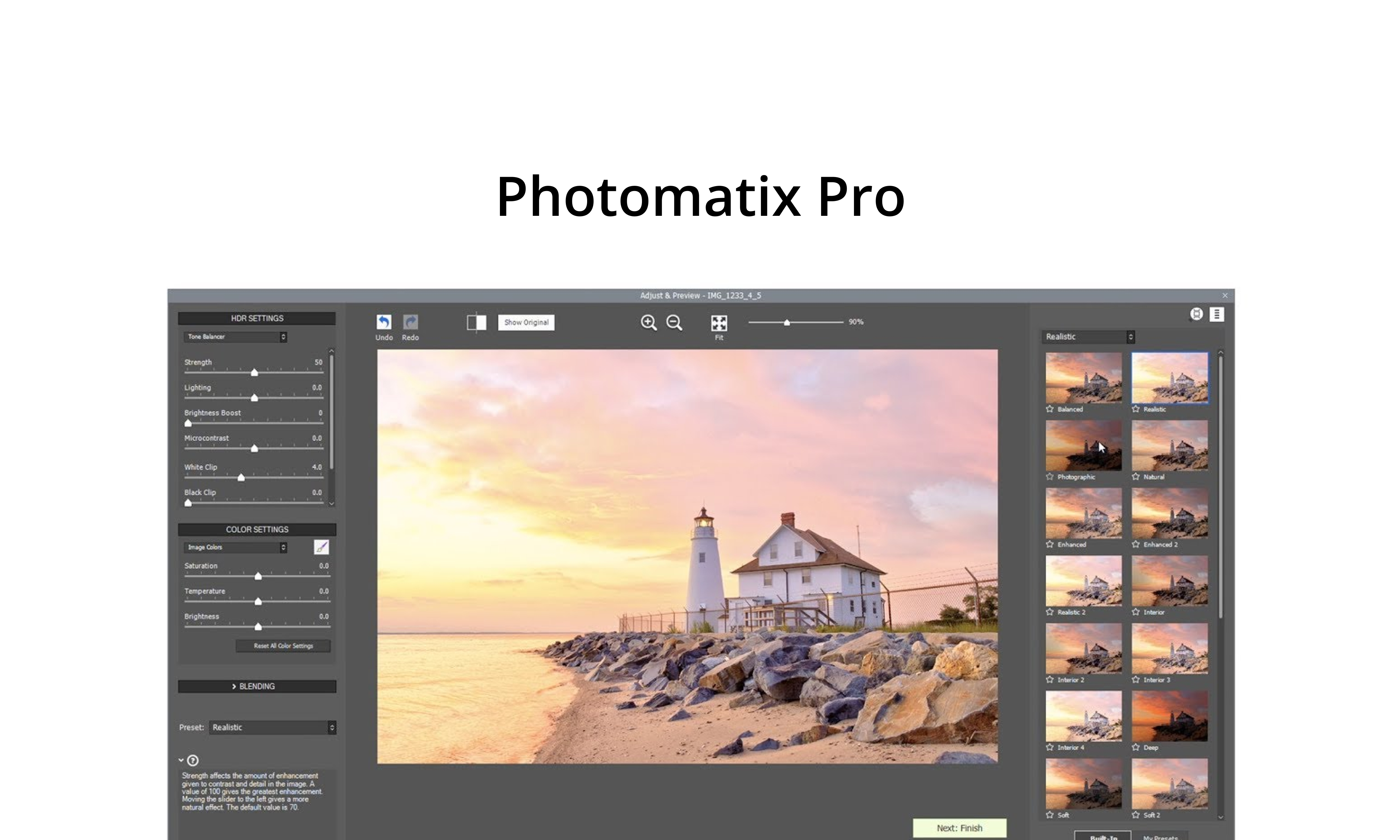Click the preset list view icon

coord(1217,314)
